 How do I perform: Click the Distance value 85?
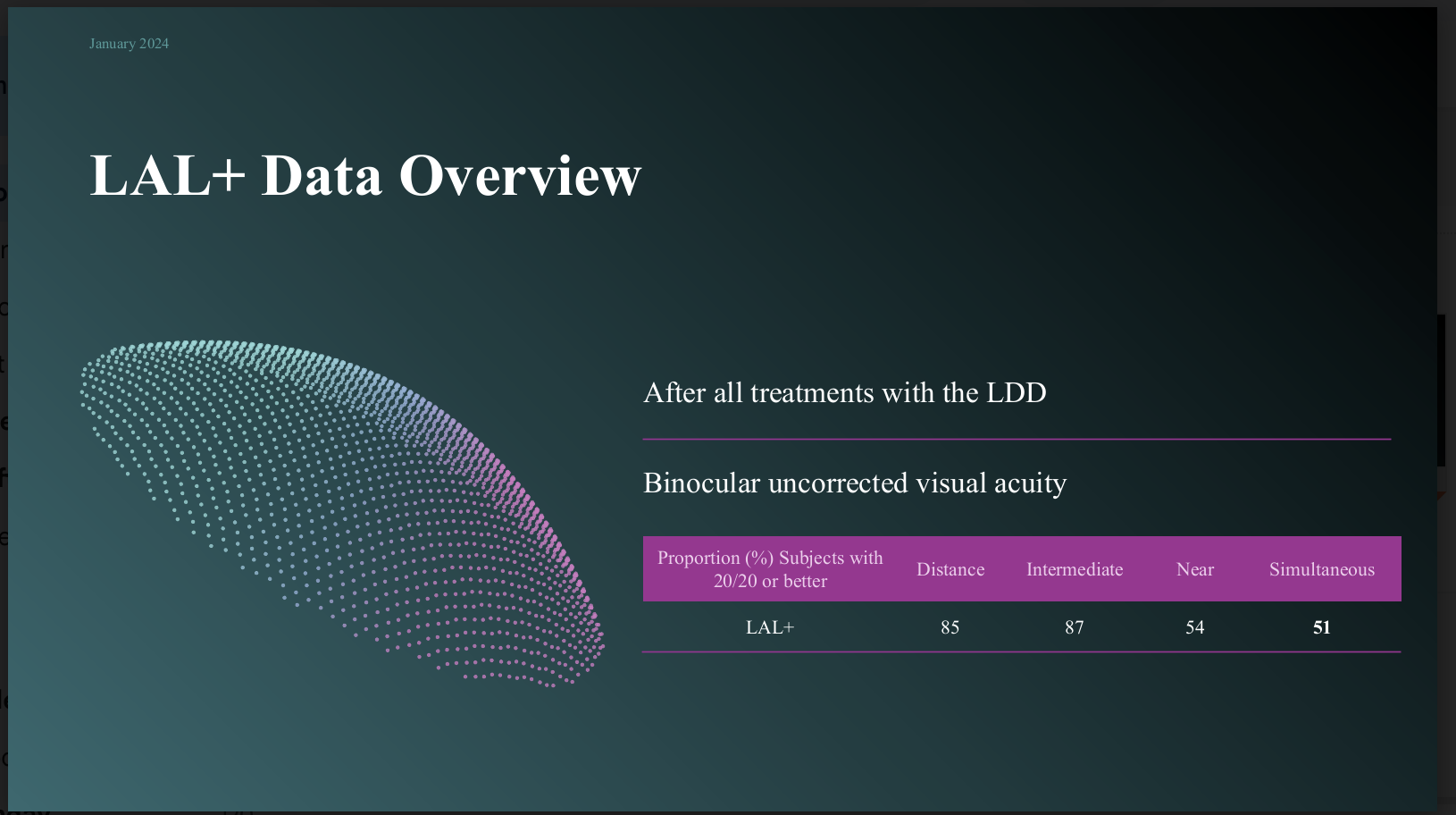[950, 627]
